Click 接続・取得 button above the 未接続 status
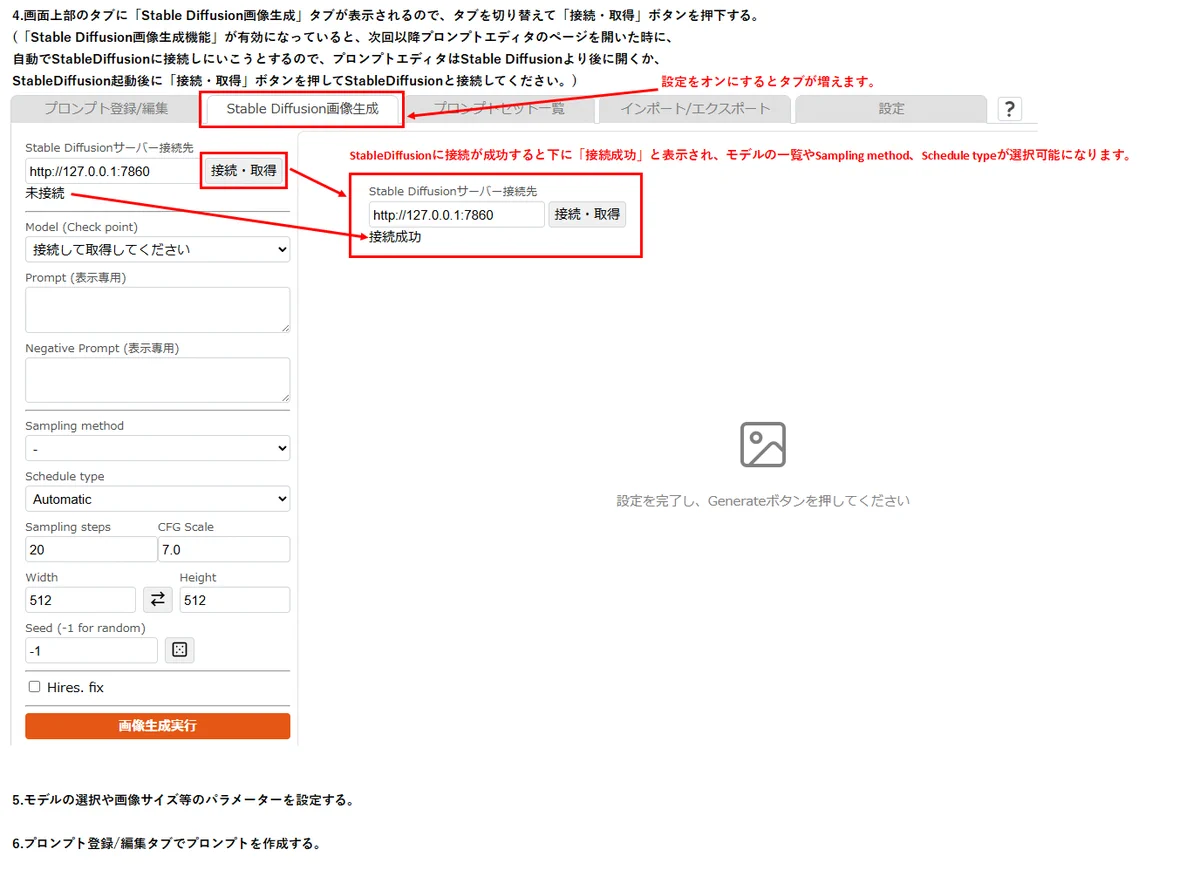Viewport: 1200px width, 870px height. pos(243,171)
